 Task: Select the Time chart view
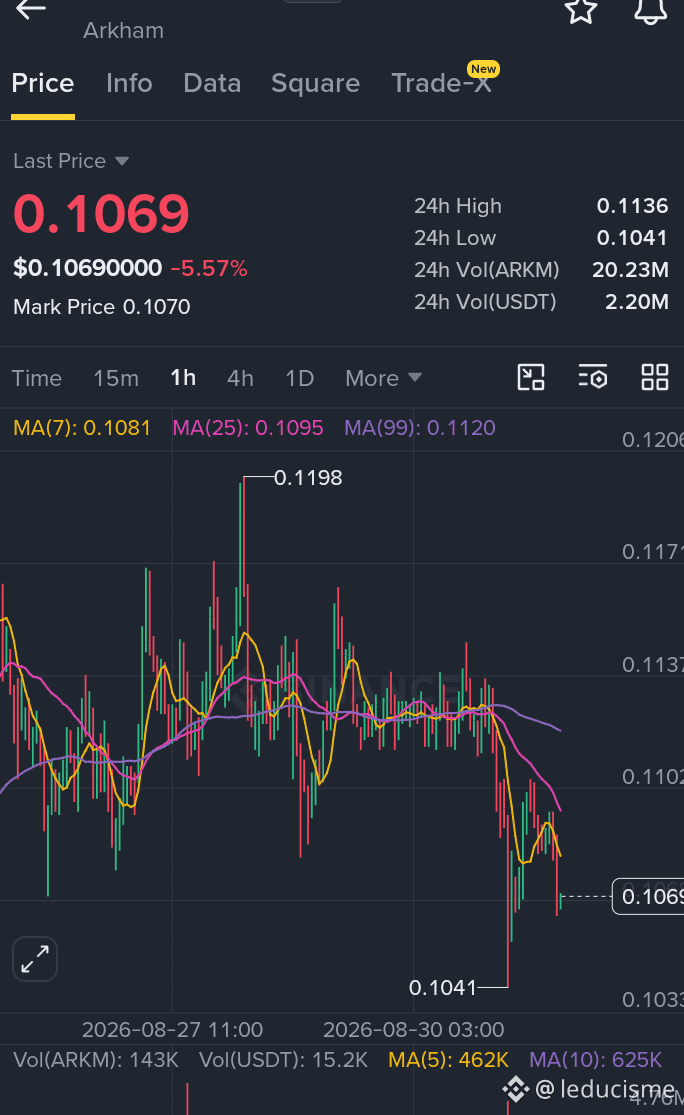[x=36, y=378]
